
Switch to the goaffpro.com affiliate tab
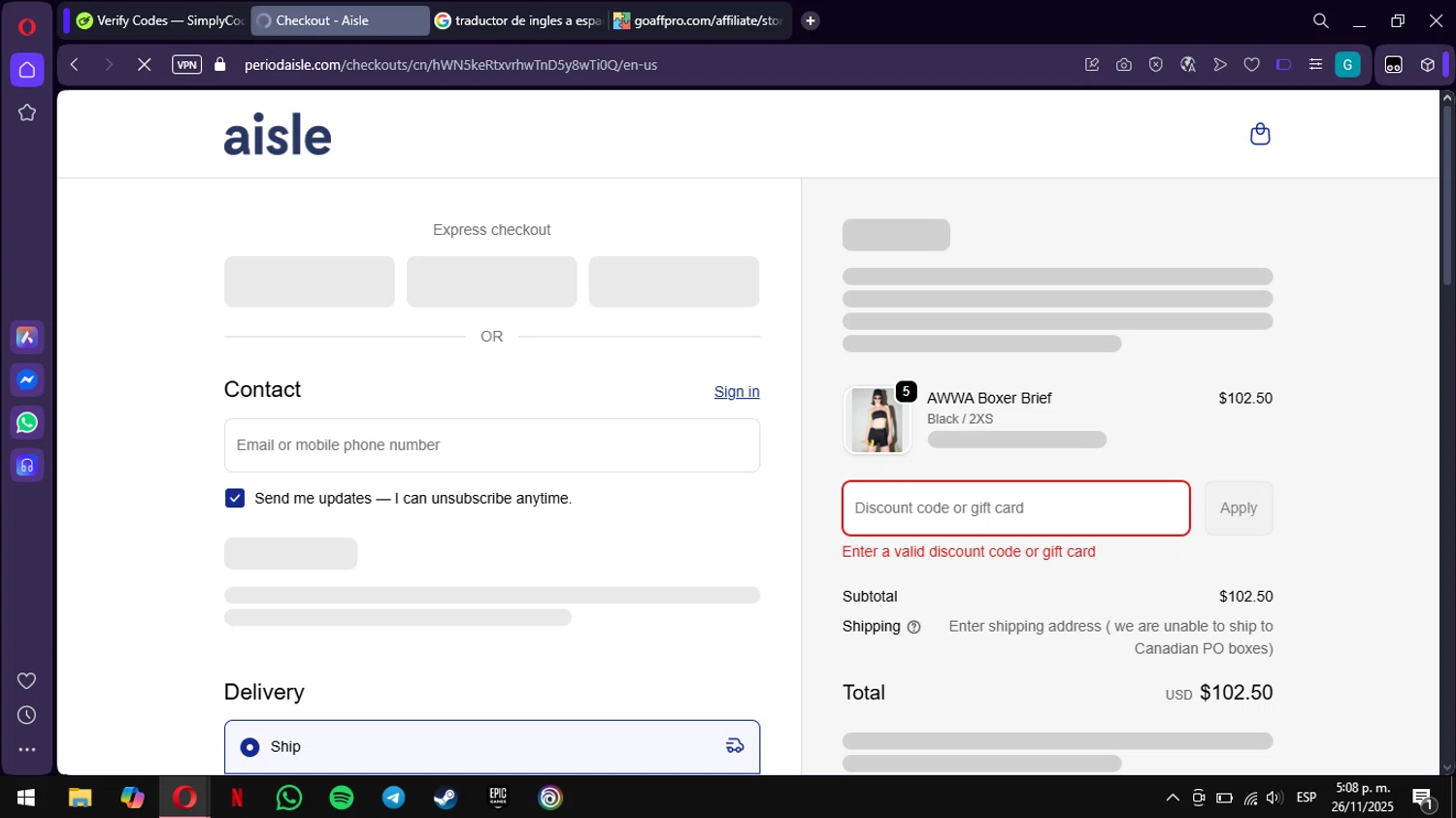tap(699, 20)
